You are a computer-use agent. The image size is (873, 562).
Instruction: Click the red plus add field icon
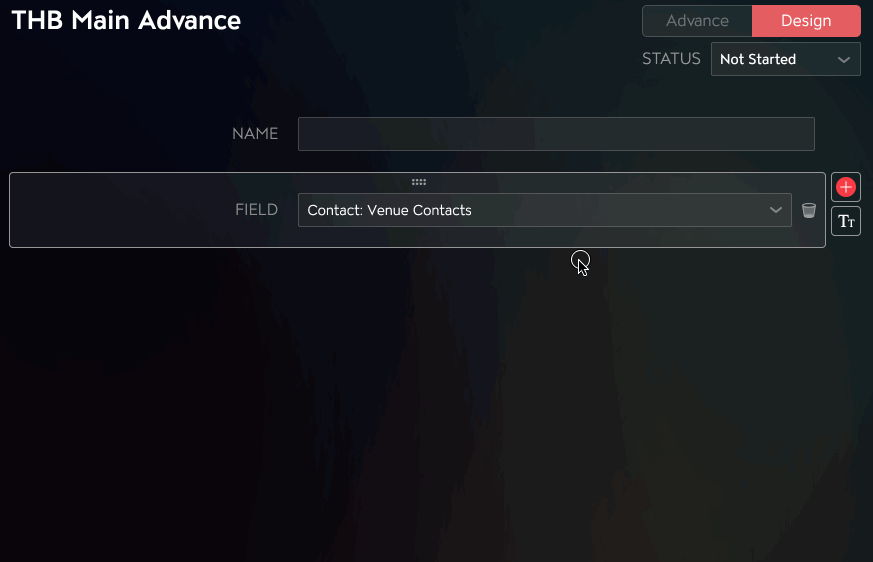coord(846,187)
